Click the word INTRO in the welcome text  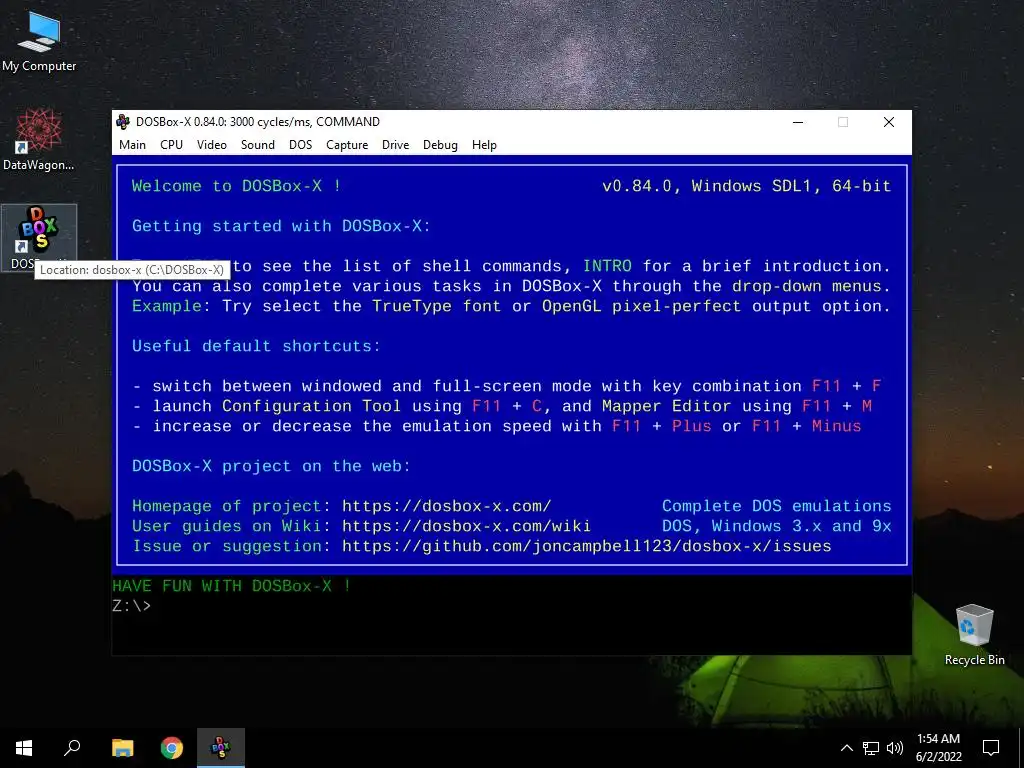pyautogui.click(x=607, y=266)
